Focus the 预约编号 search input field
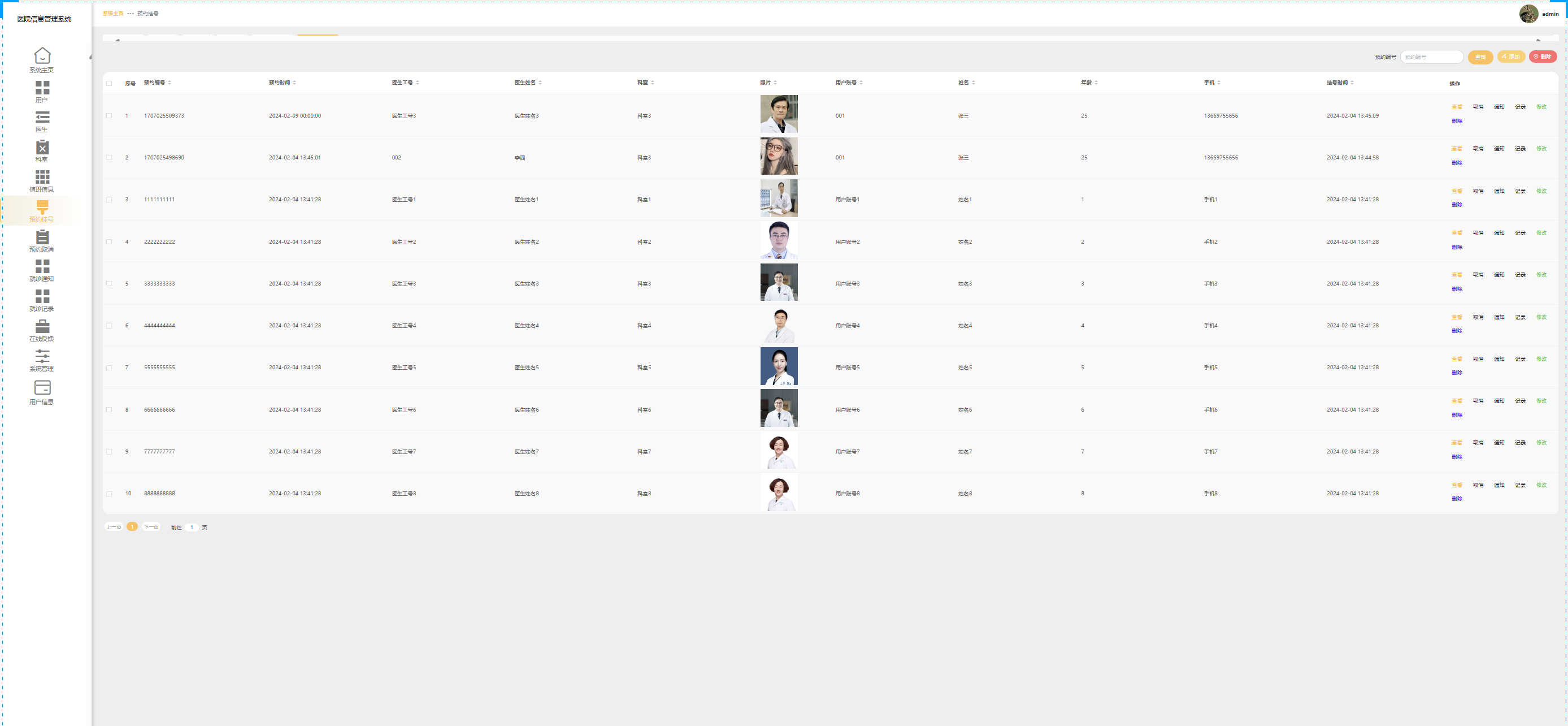Viewport: 1568px width, 726px height. click(1431, 57)
